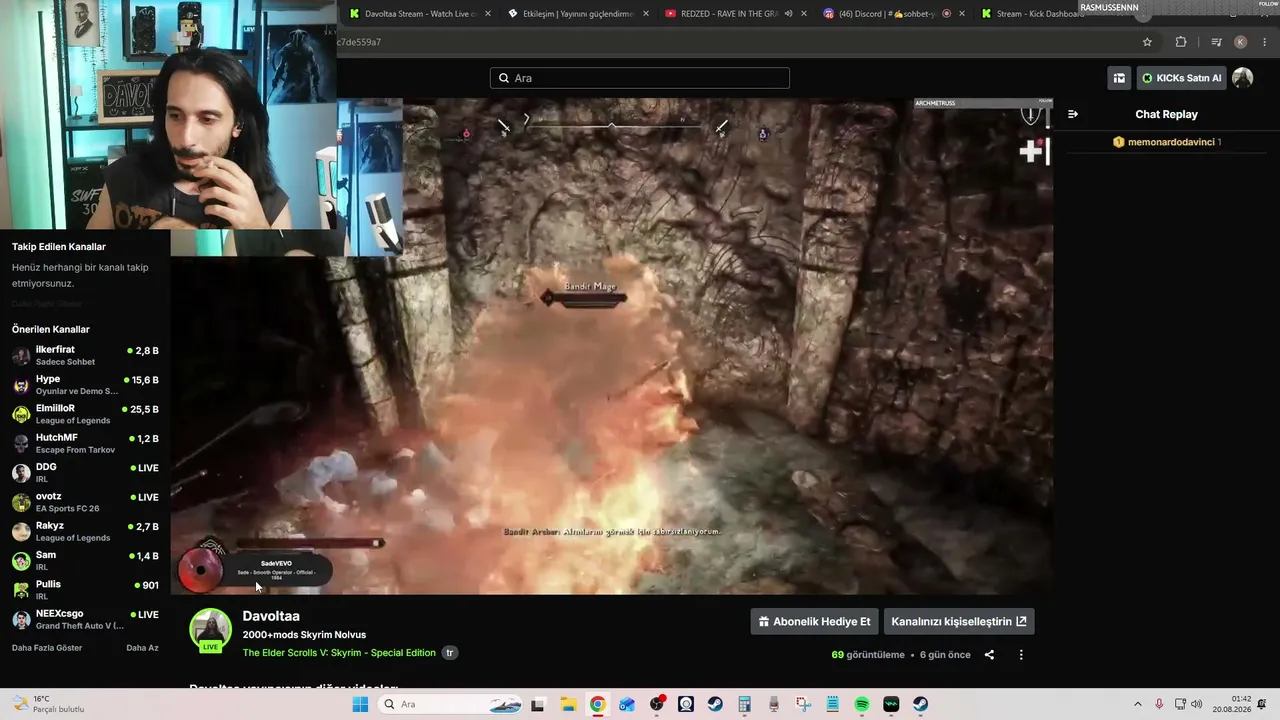
Task: Open Sam's IRL channel
Action: pos(85,561)
